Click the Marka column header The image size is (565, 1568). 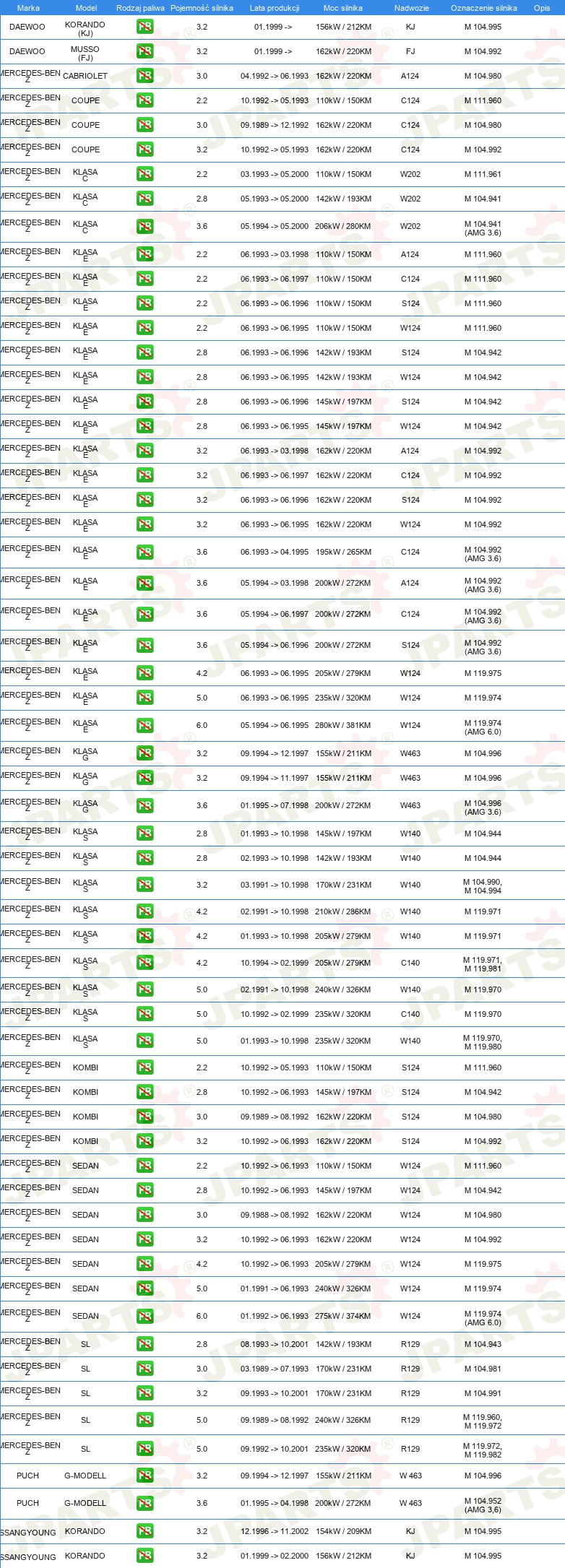pyautogui.click(x=28, y=8)
